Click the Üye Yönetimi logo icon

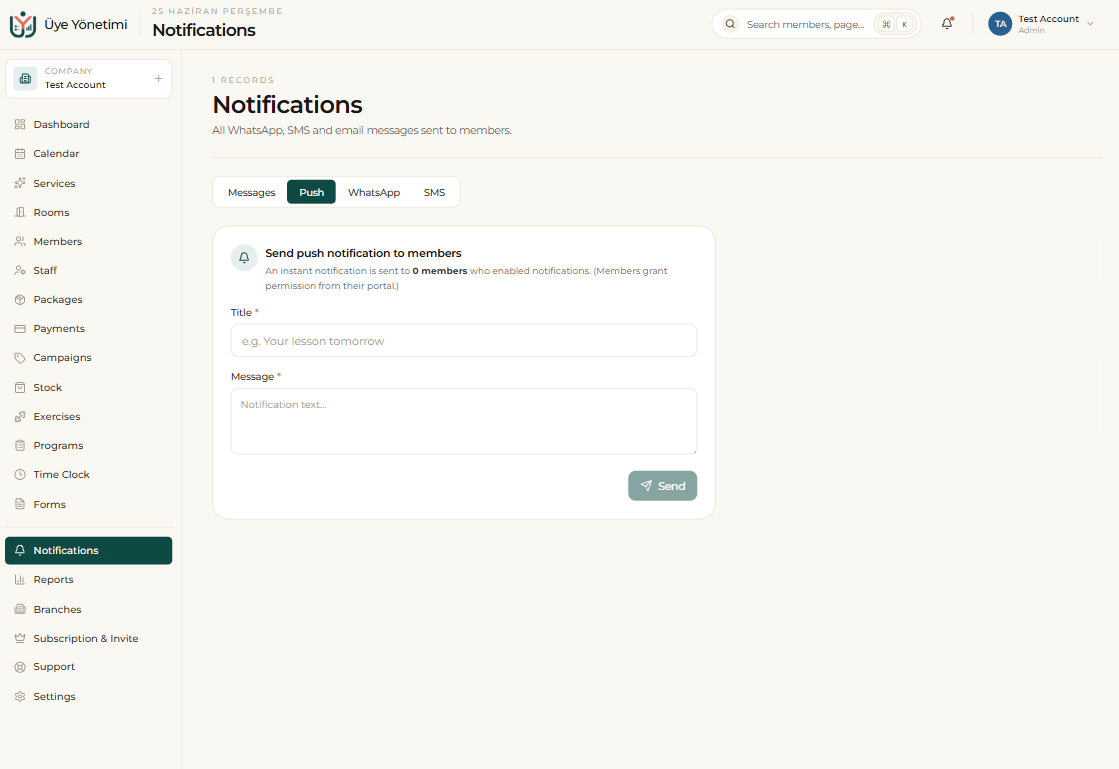(x=22, y=24)
